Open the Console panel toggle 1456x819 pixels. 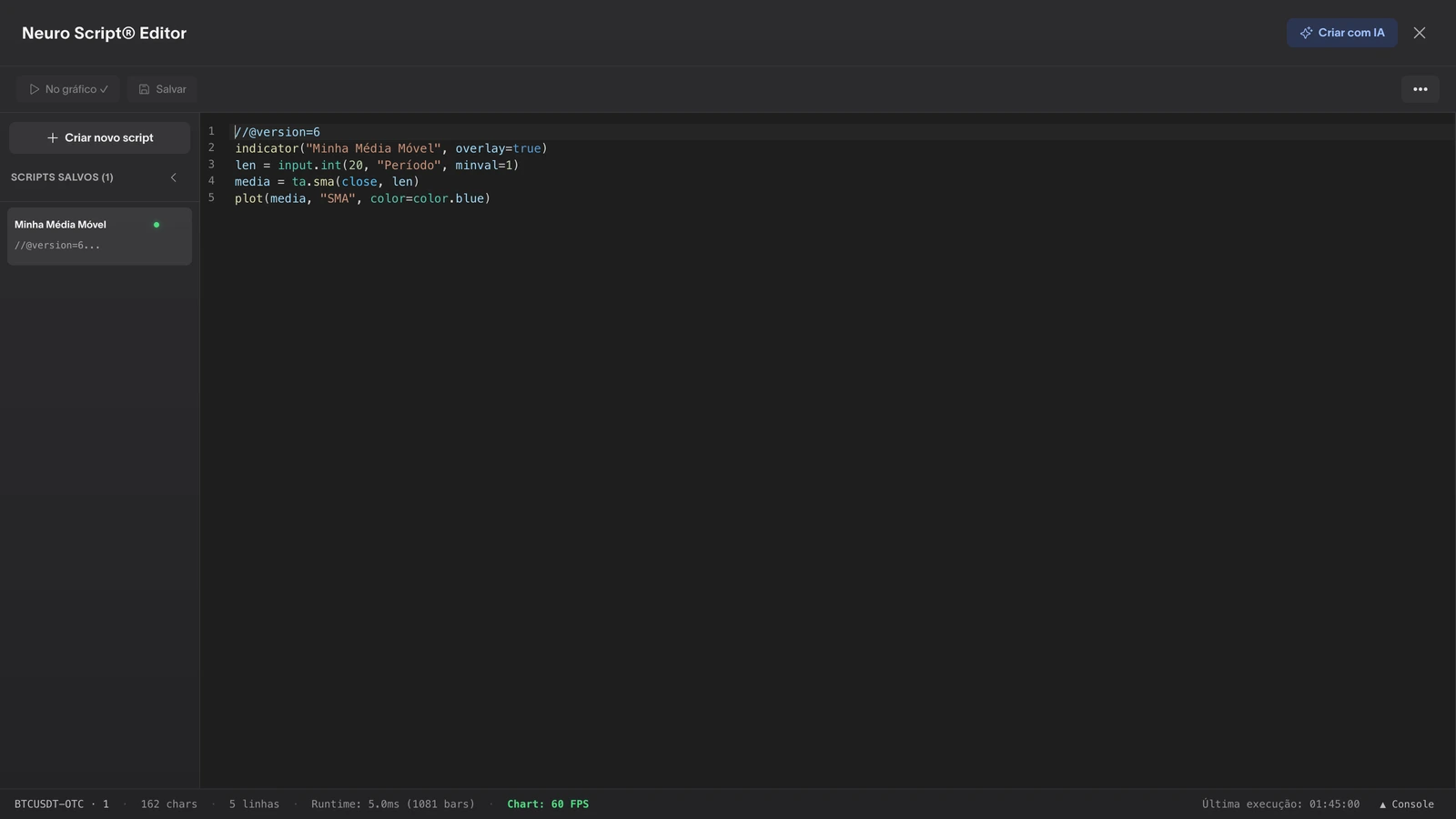[1407, 804]
